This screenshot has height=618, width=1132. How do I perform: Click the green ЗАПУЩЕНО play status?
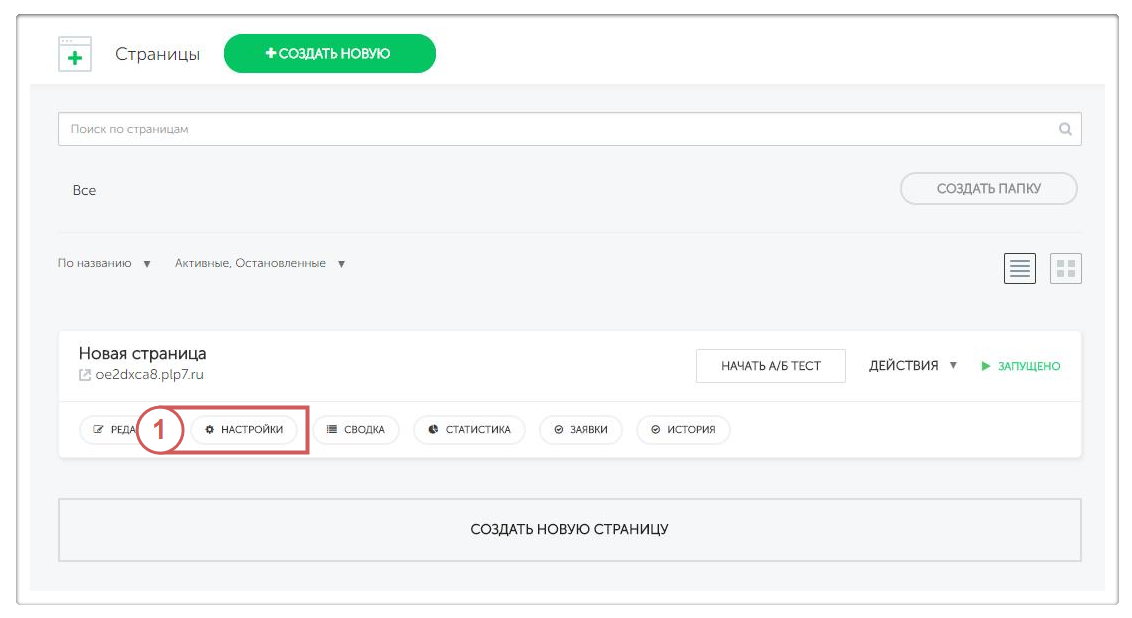pos(1020,366)
